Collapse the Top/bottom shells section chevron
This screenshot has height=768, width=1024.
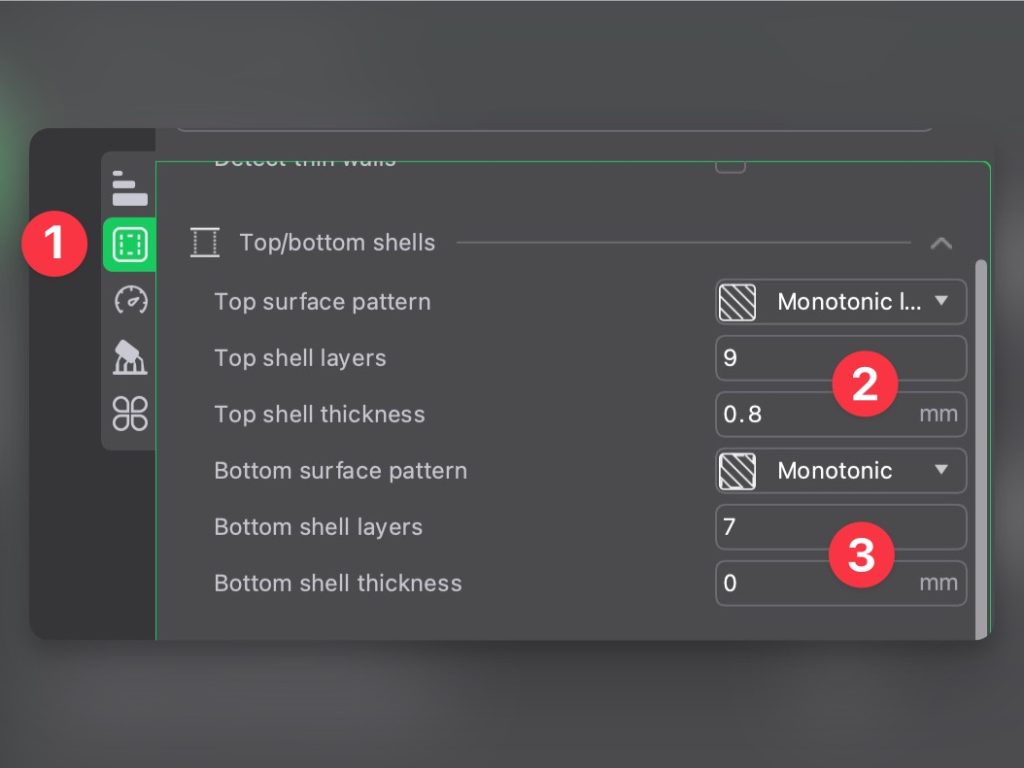(x=941, y=243)
